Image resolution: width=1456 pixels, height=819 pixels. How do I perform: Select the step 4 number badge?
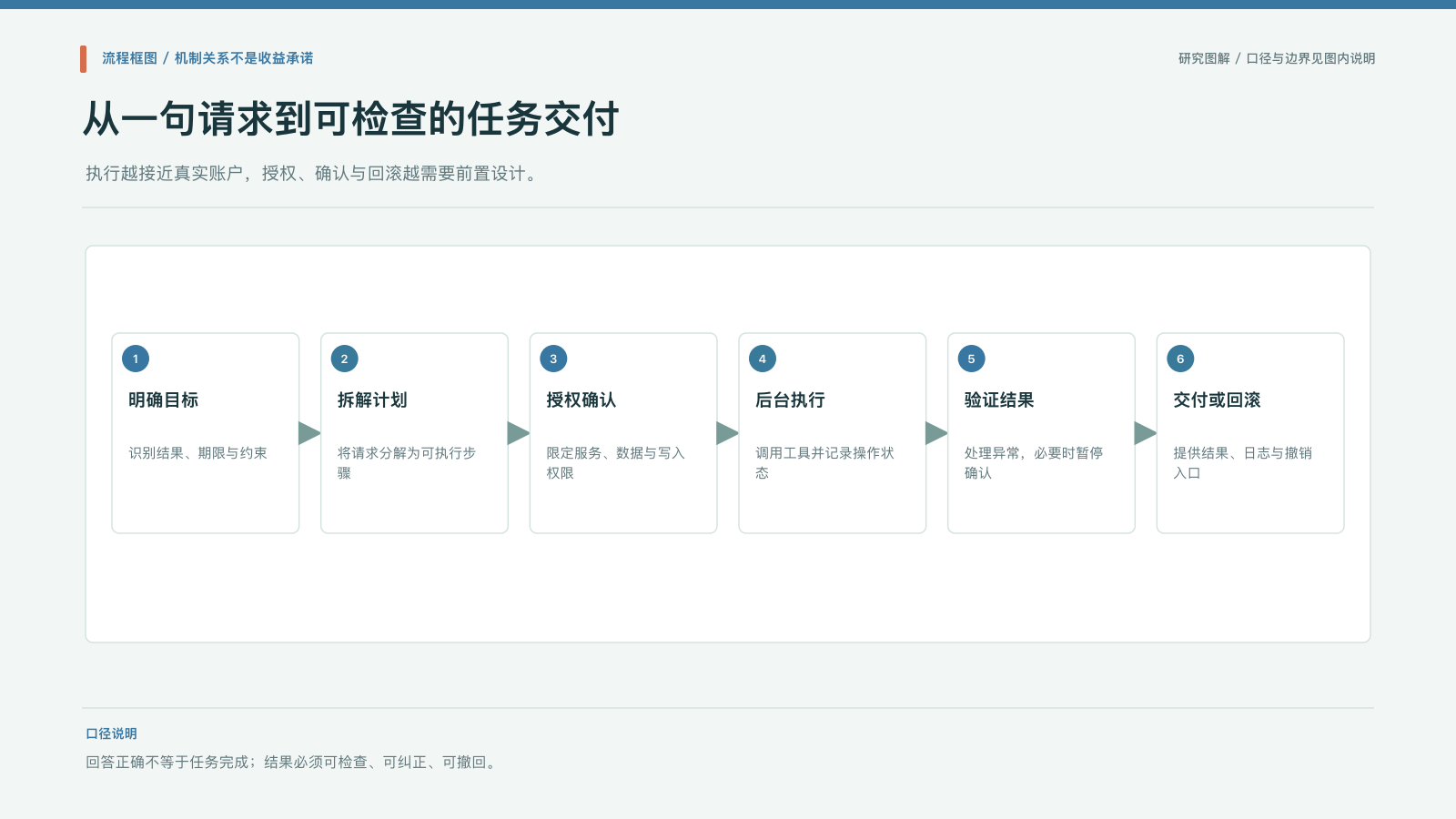[763, 359]
